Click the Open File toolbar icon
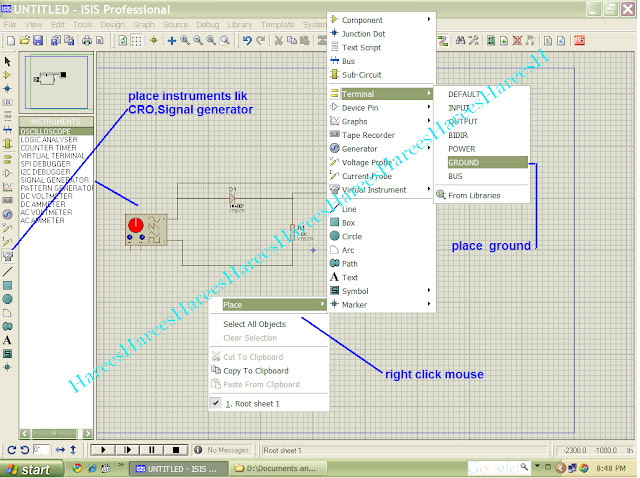Screen dimensions: 640x478 tap(24, 40)
